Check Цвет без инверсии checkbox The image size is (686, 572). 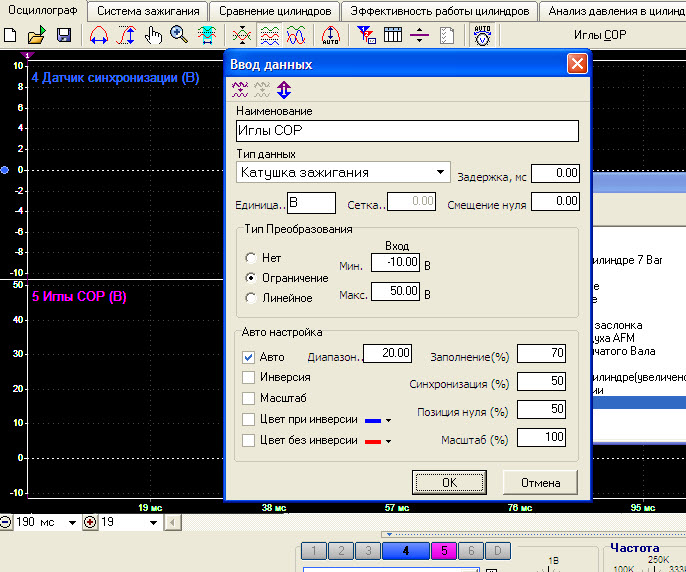pos(248,440)
